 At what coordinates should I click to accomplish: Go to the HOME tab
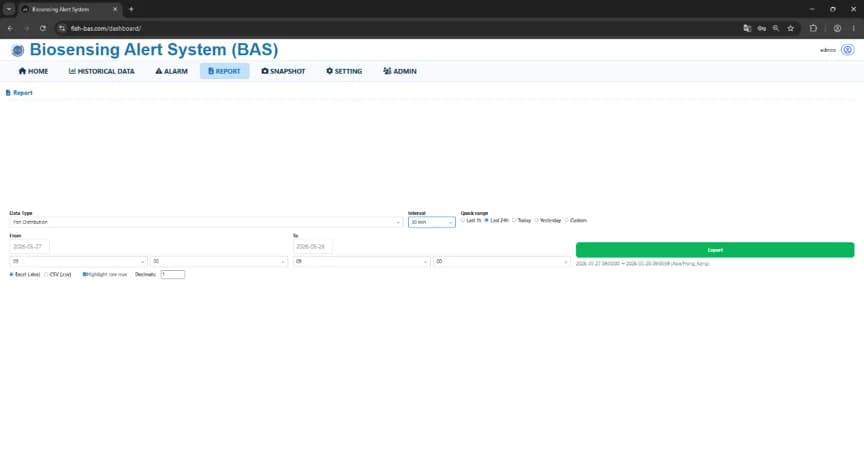33,71
